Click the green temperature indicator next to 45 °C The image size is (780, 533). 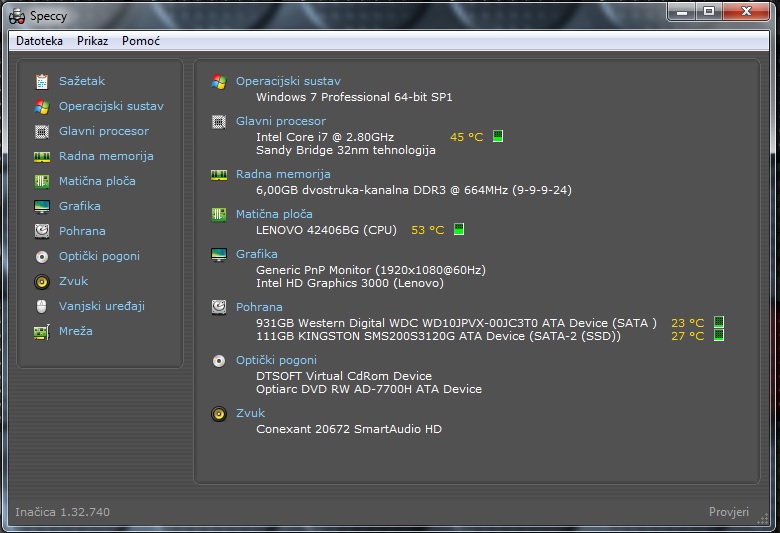pyautogui.click(x=498, y=136)
